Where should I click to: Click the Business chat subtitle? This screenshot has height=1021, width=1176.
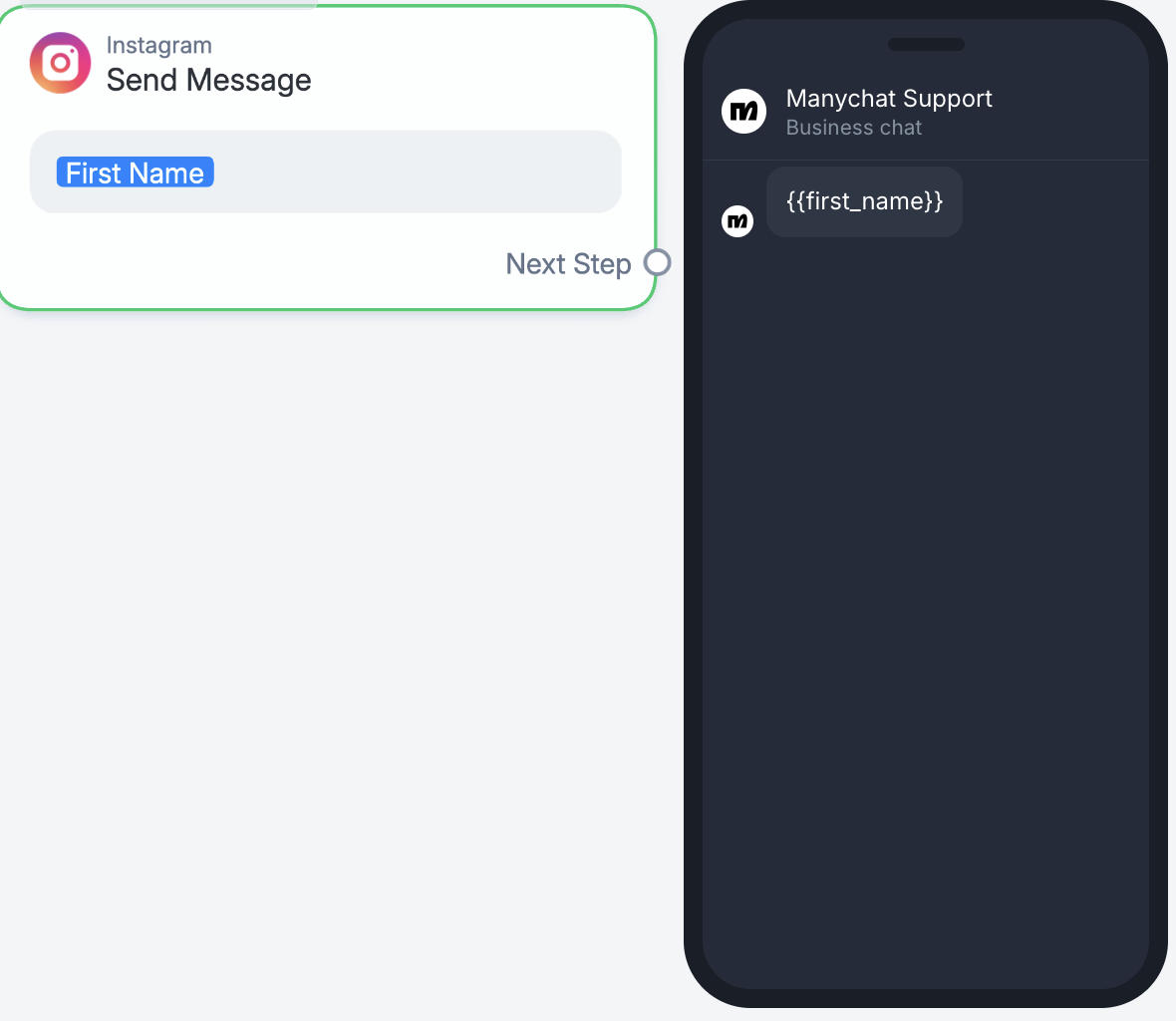tap(853, 128)
